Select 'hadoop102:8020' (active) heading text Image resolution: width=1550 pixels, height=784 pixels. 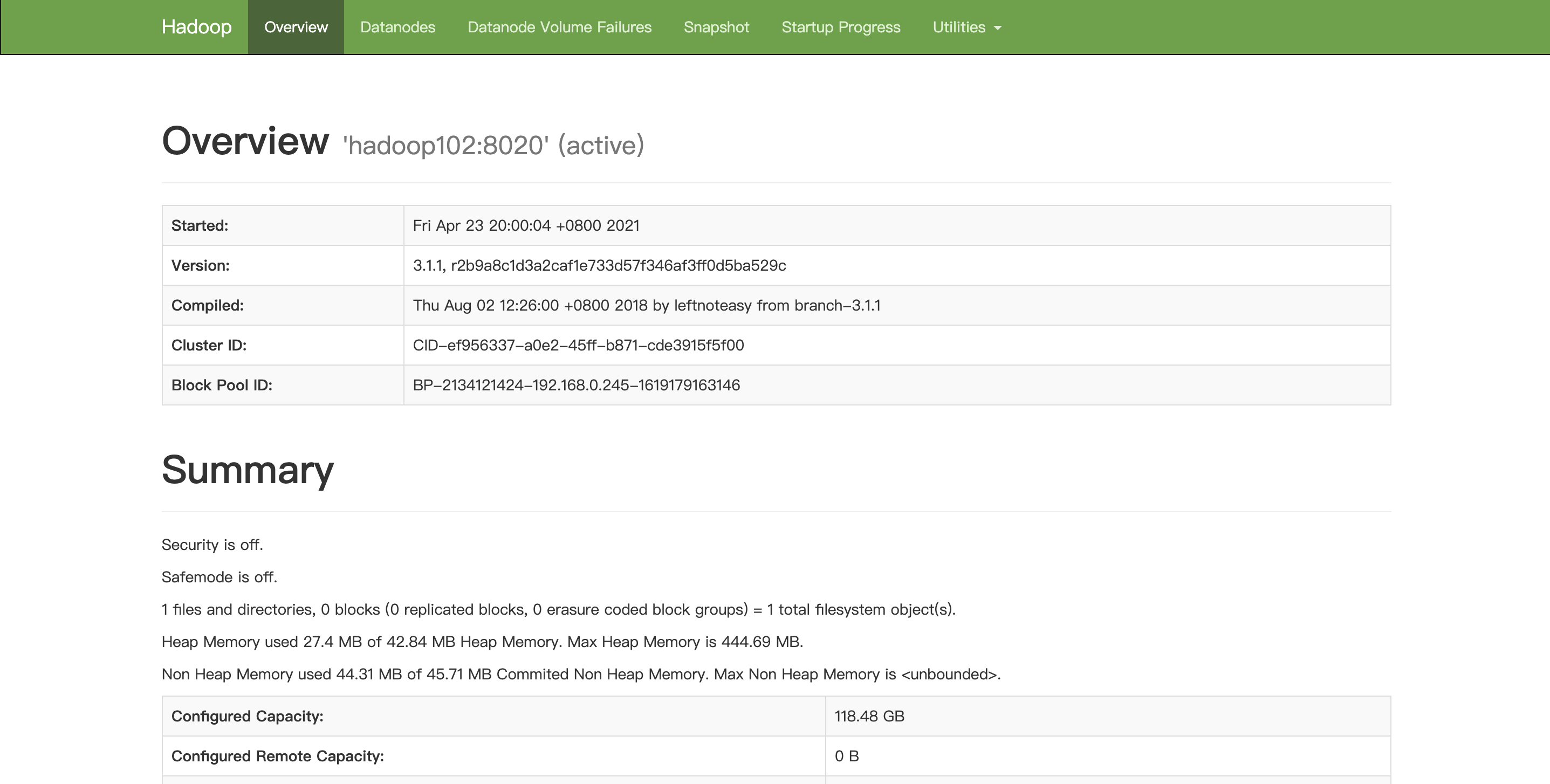click(493, 145)
